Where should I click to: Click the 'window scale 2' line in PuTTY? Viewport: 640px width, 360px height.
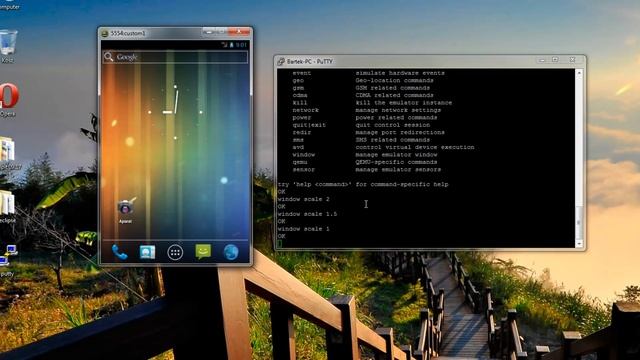pyautogui.click(x=304, y=199)
